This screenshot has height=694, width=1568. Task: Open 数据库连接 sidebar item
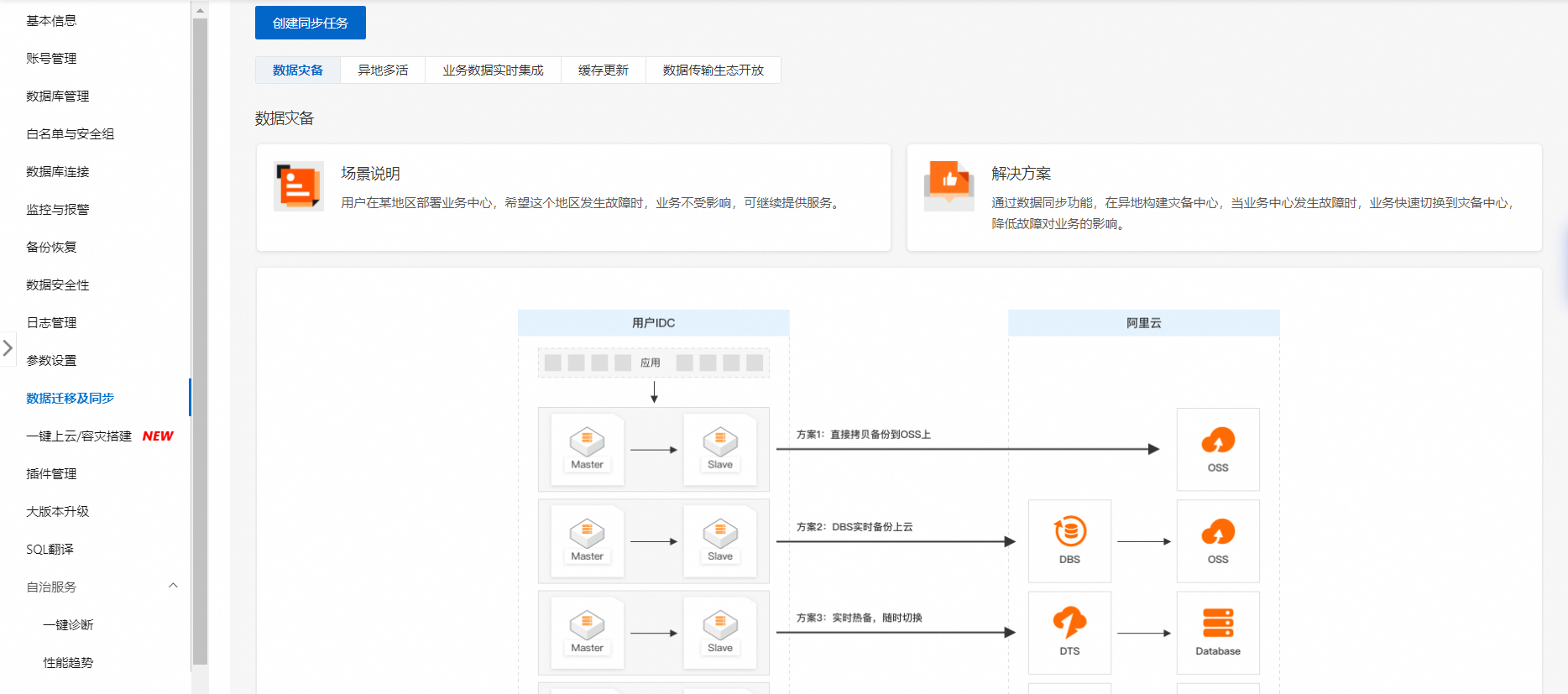[58, 172]
